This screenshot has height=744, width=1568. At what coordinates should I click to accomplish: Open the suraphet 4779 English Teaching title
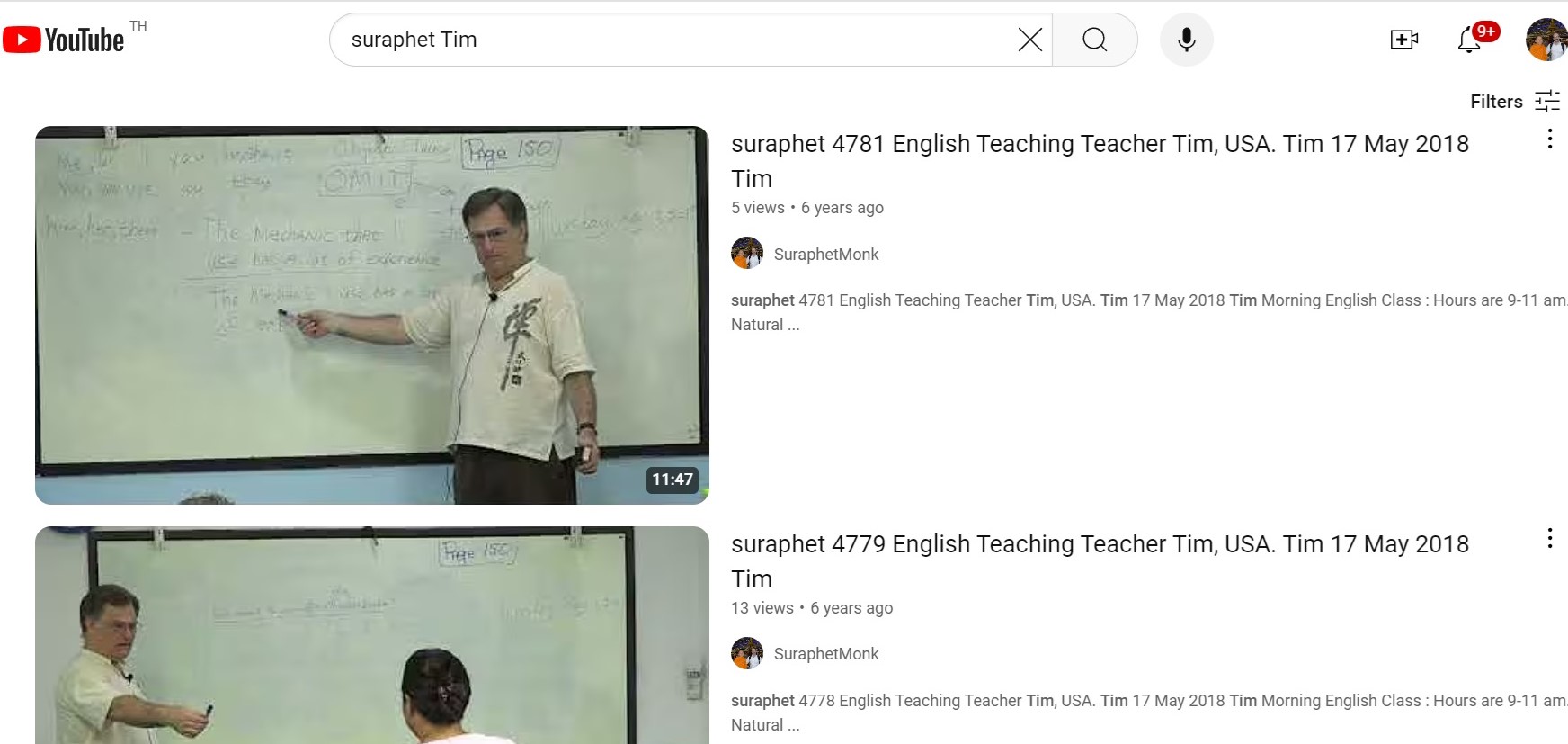pos(1100,561)
